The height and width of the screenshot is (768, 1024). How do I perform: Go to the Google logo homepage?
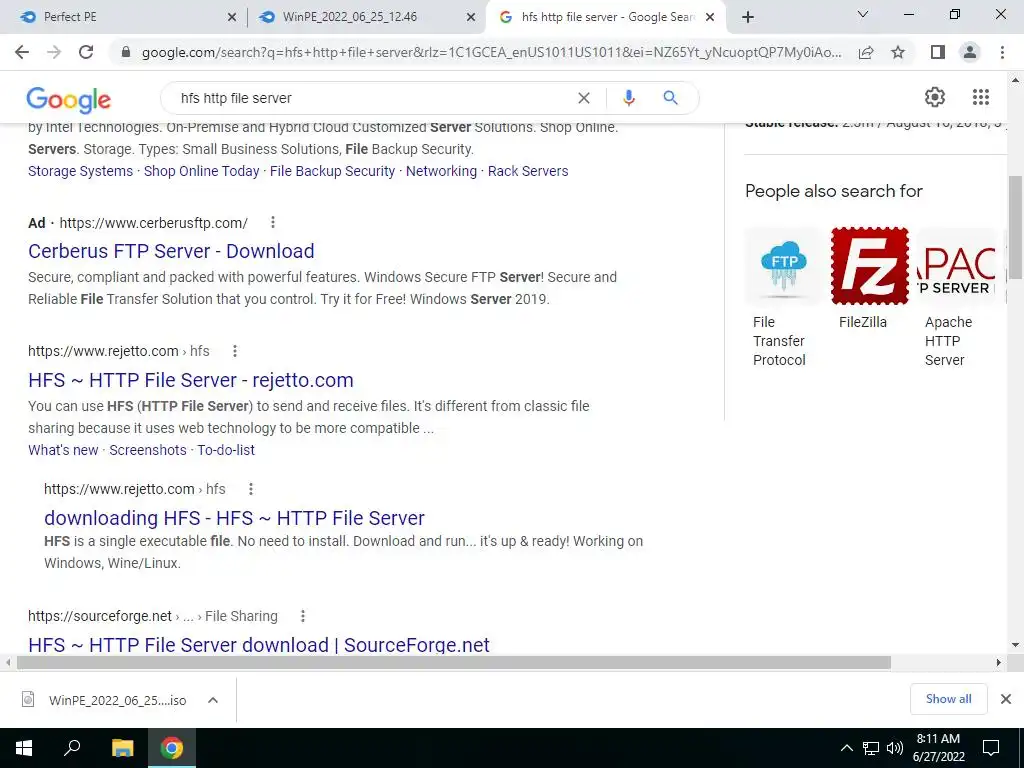pyautogui.click(x=69, y=99)
